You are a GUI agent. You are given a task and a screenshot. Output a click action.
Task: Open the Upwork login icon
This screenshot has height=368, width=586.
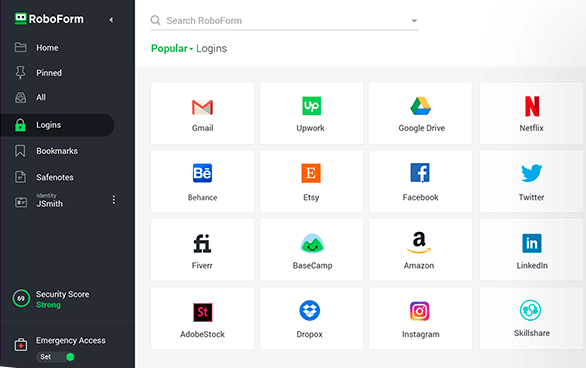[x=311, y=106]
